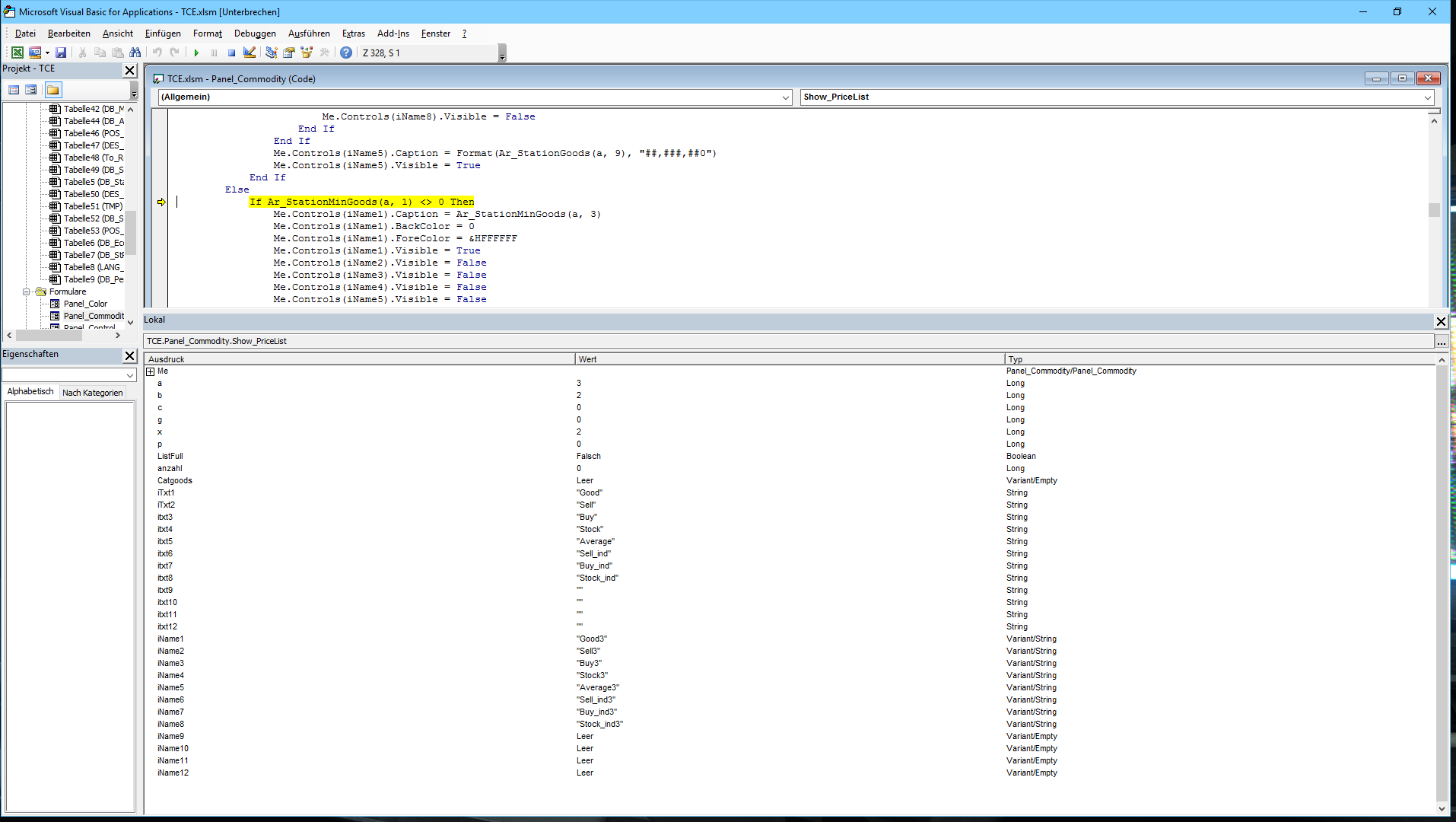
Task: Click the Paste clipboard icon
Action: pyautogui.click(x=117, y=53)
